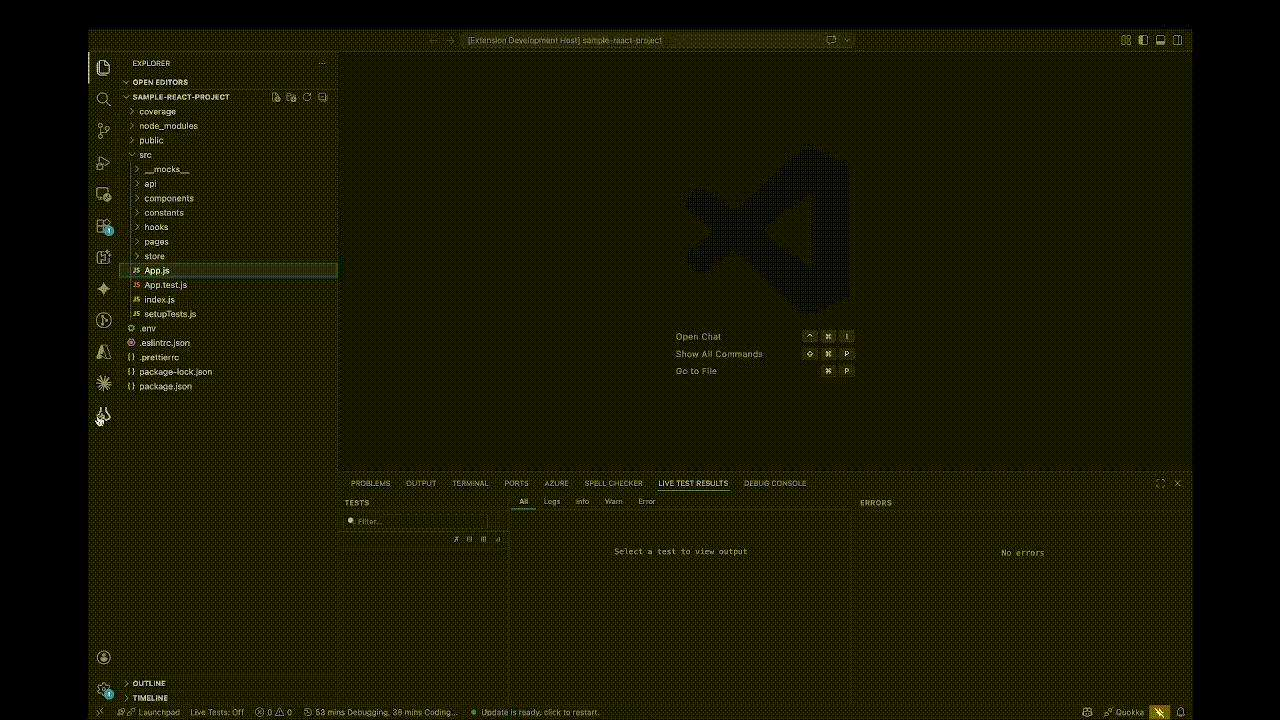Collapse SAMPLE-REACT-PROJECT root folder
The image size is (1280, 720).
point(181,97)
